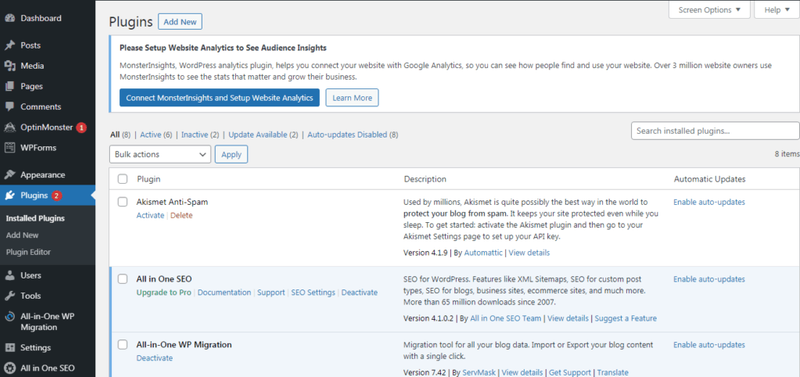Deactivate All-in-One WP Migration plugin
Viewport: 800px width, 377px height.
pyautogui.click(x=155, y=358)
